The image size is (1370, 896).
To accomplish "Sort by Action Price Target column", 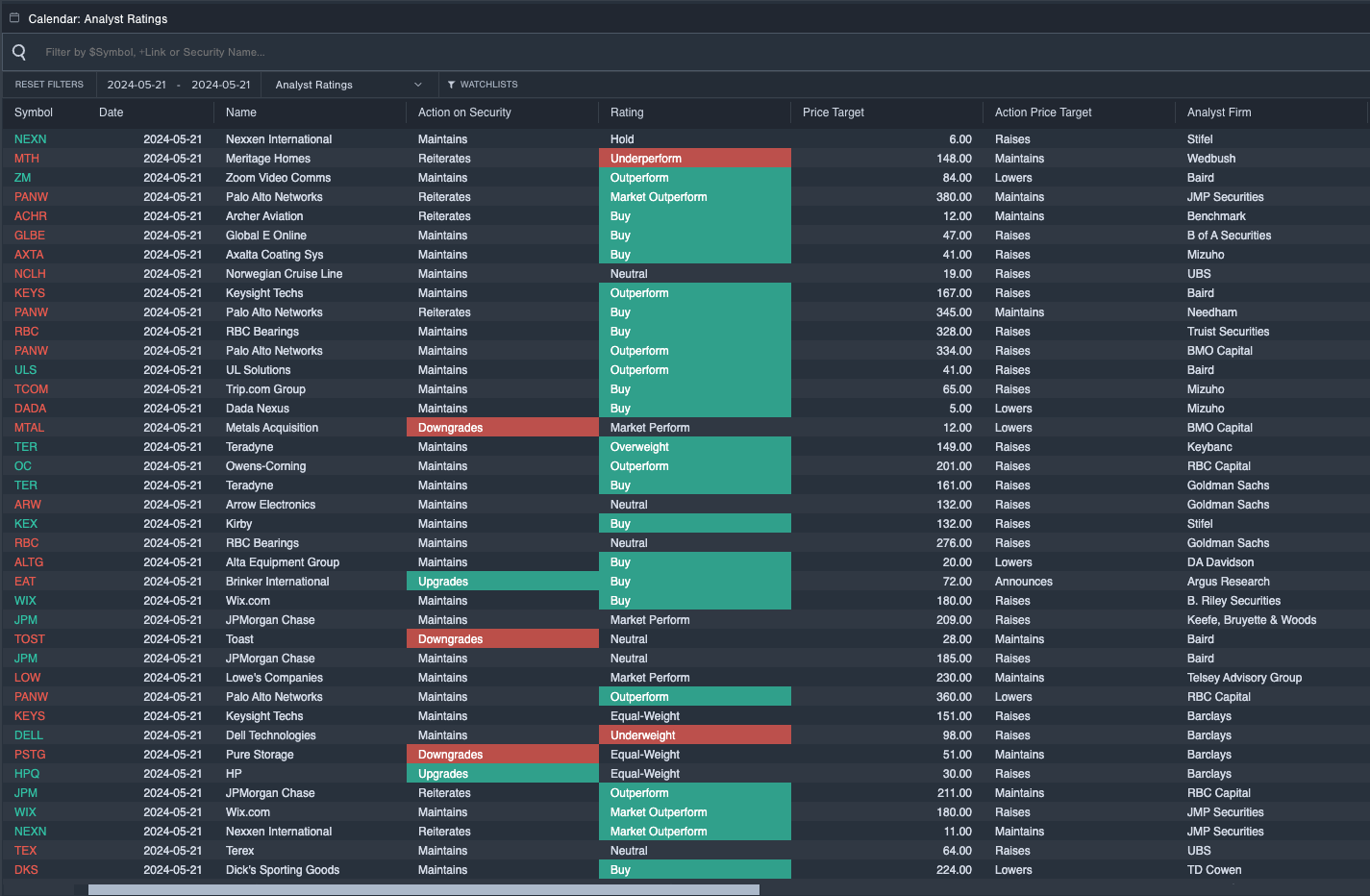I will 1043,112.
